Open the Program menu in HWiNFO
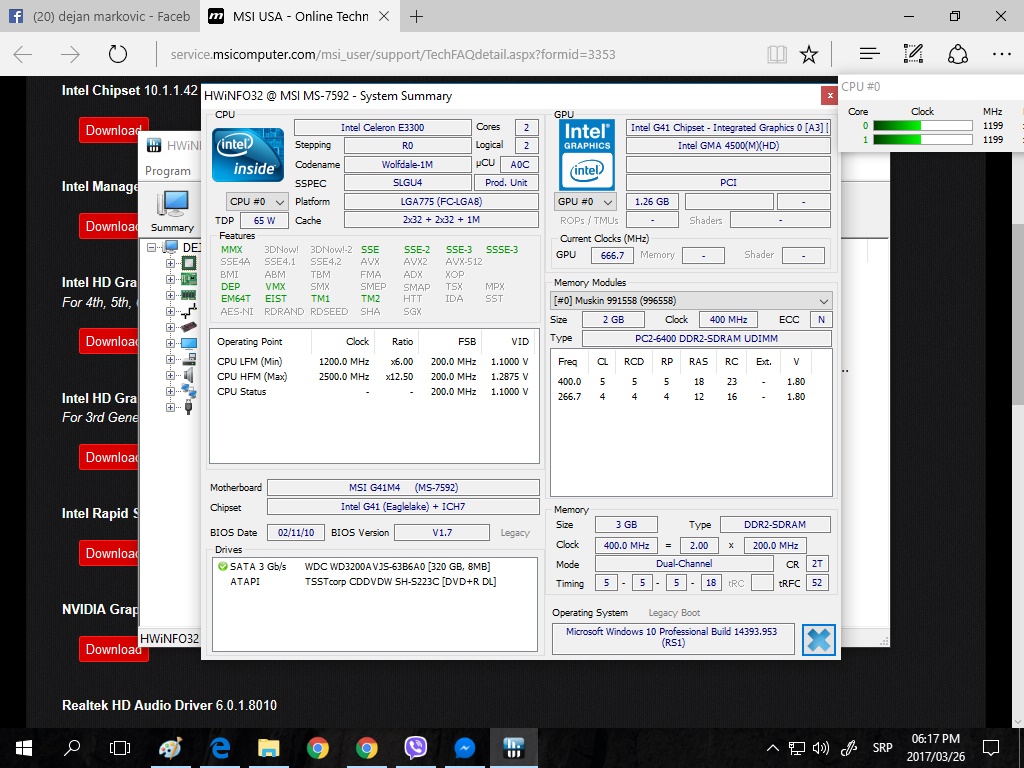Screen dimensions: 1024x768 click(x=168, y=171)
